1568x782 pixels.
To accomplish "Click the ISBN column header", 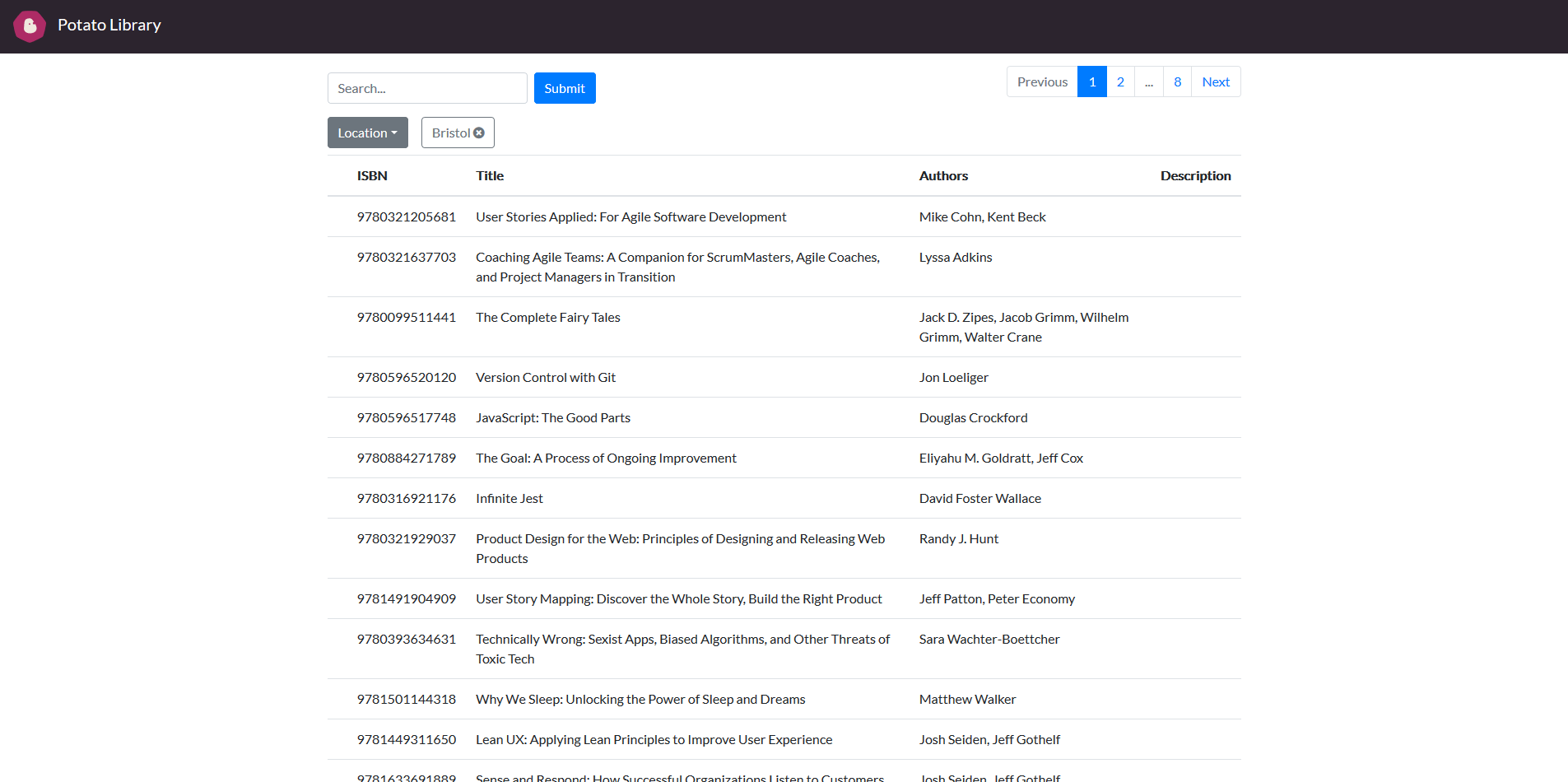I will click(x=372, y=175).
